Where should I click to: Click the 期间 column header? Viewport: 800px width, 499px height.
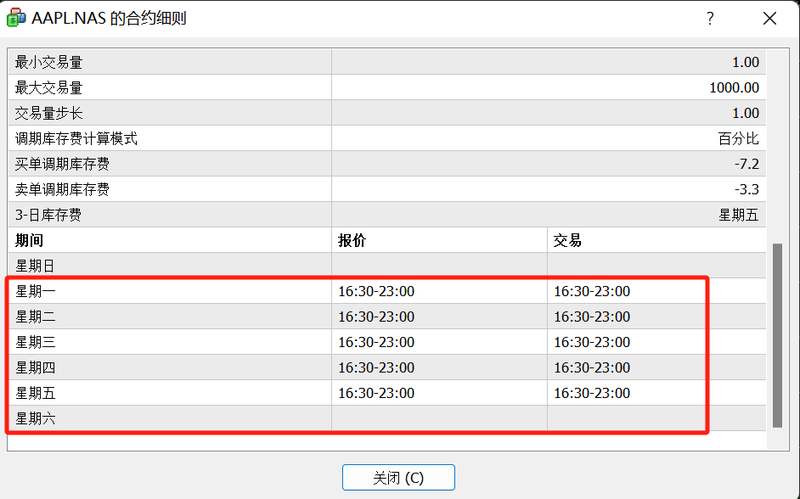click(29, 240)
